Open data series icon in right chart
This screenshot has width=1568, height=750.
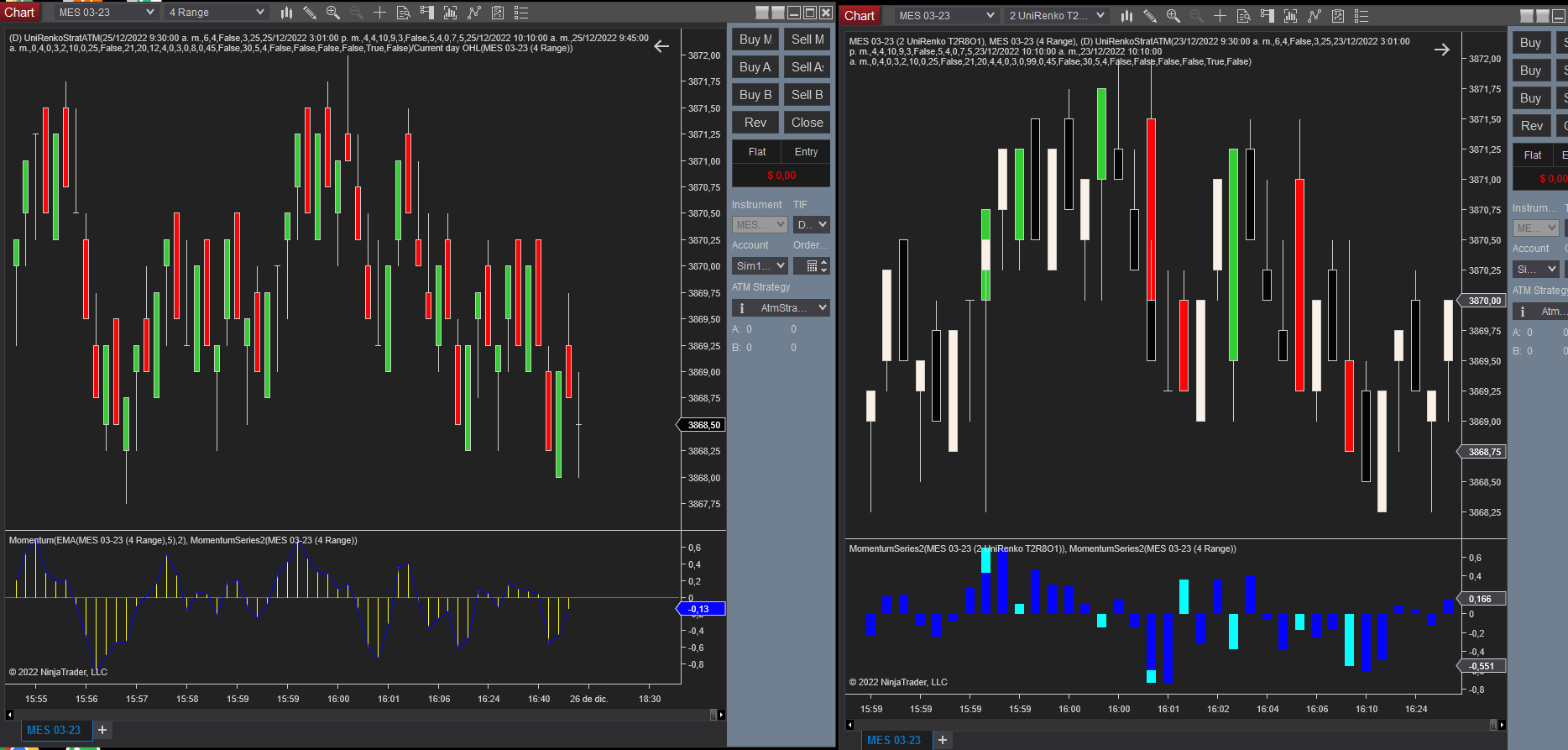(1291, 16)
